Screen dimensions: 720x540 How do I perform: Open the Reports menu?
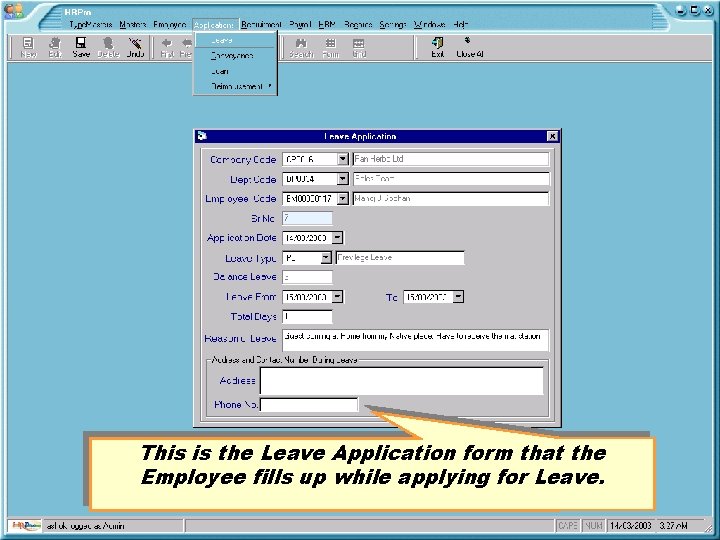tap(358, 25)
